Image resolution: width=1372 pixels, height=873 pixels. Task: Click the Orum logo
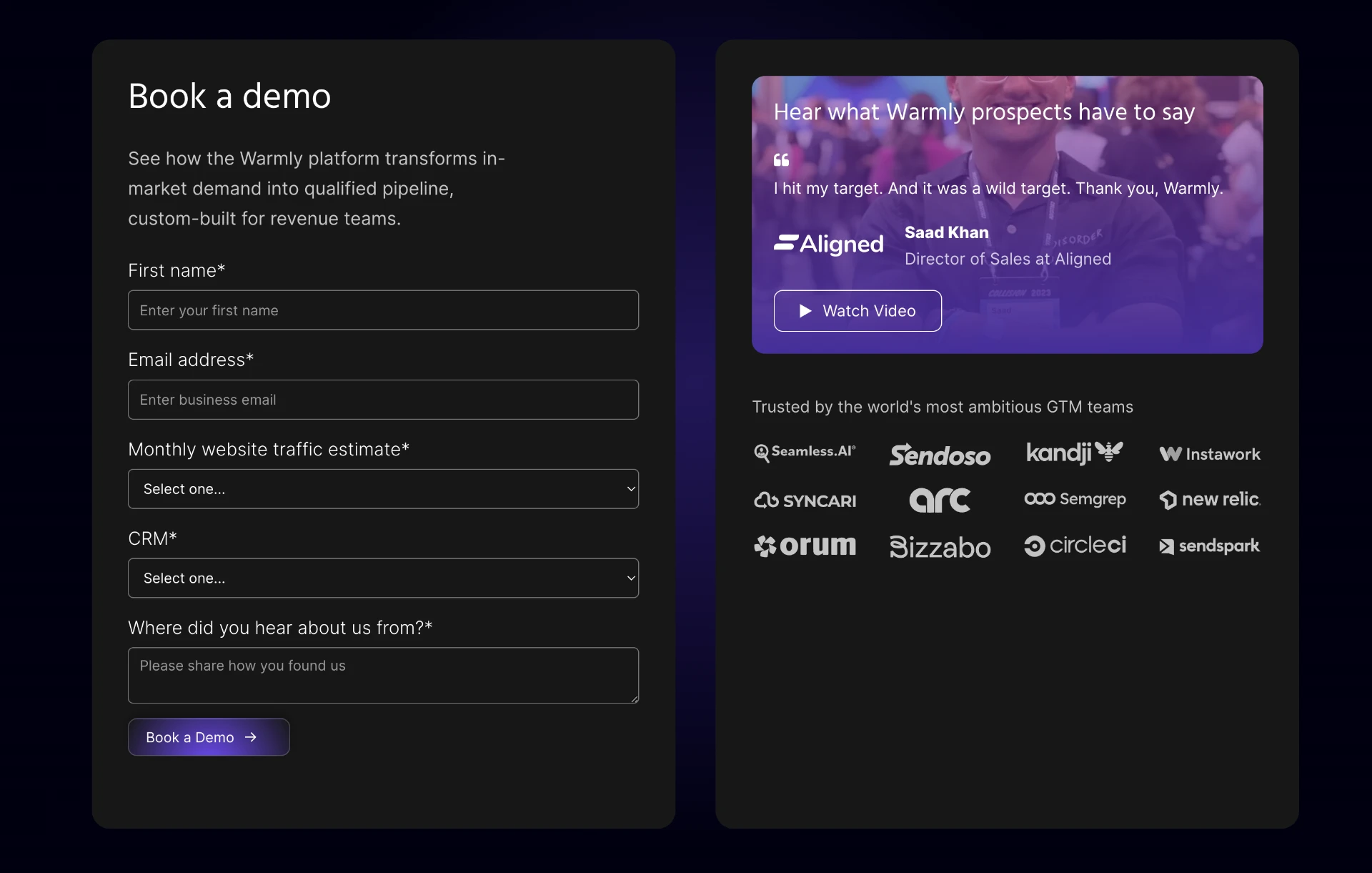pyautogui.click(x=805, y=546)
